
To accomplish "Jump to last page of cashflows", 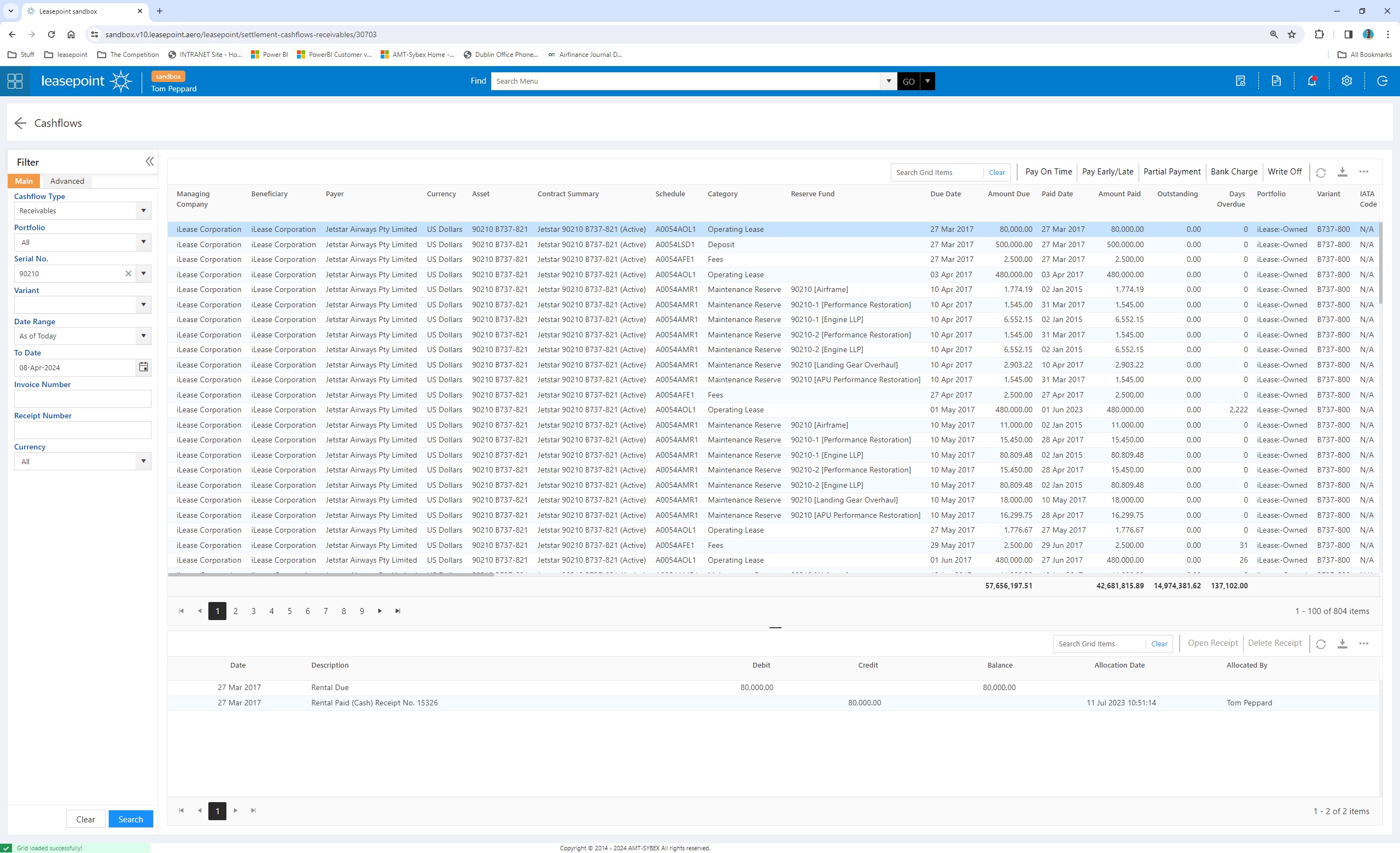I will (398, 611).
